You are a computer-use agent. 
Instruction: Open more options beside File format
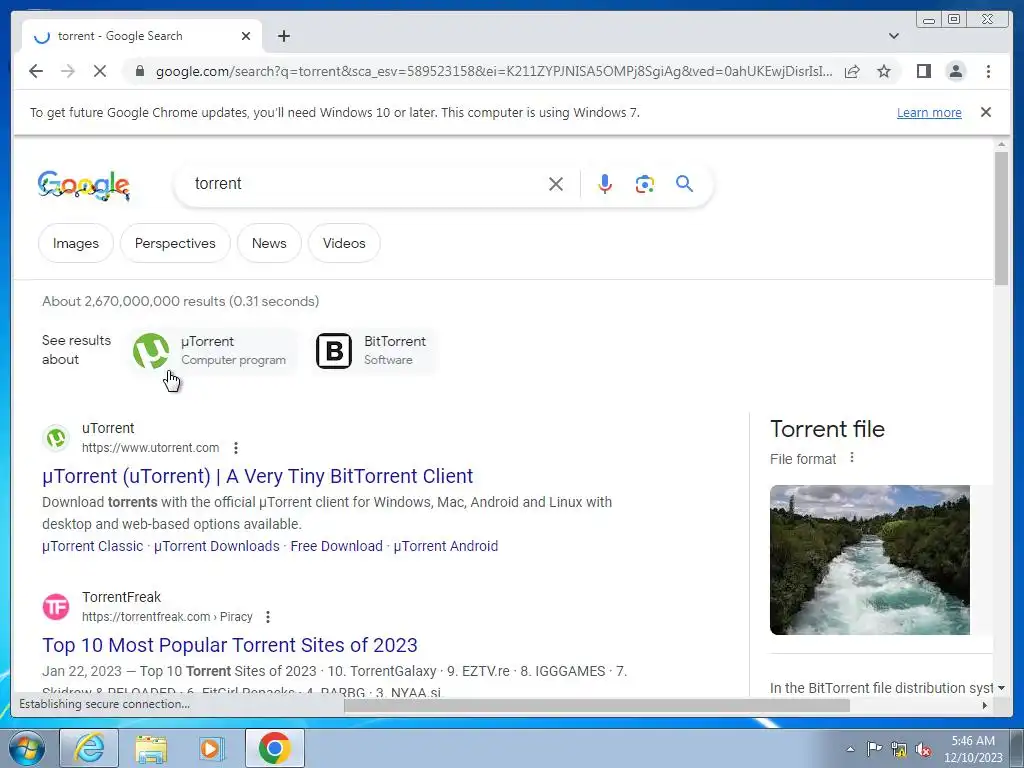click(852, 458)
